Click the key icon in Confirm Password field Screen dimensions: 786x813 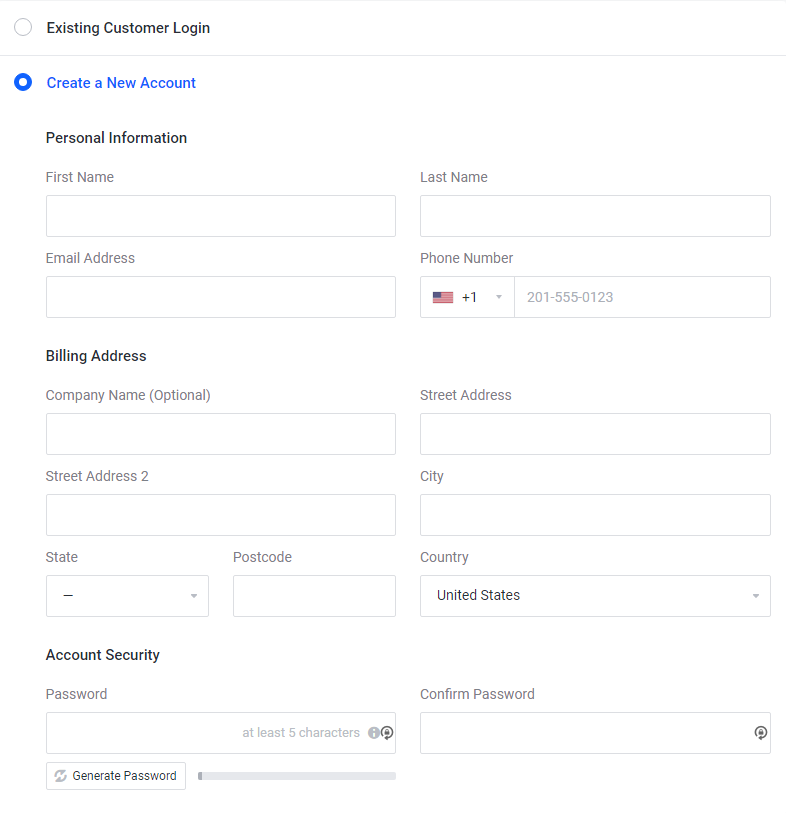click(760, 733)
